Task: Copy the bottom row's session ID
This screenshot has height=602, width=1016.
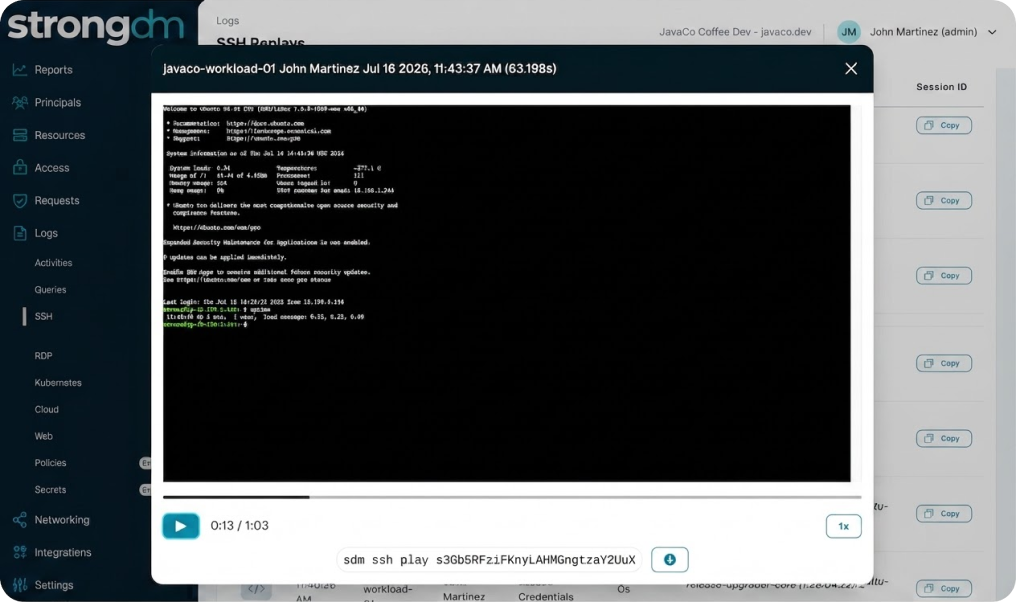Action: point(943,588)
